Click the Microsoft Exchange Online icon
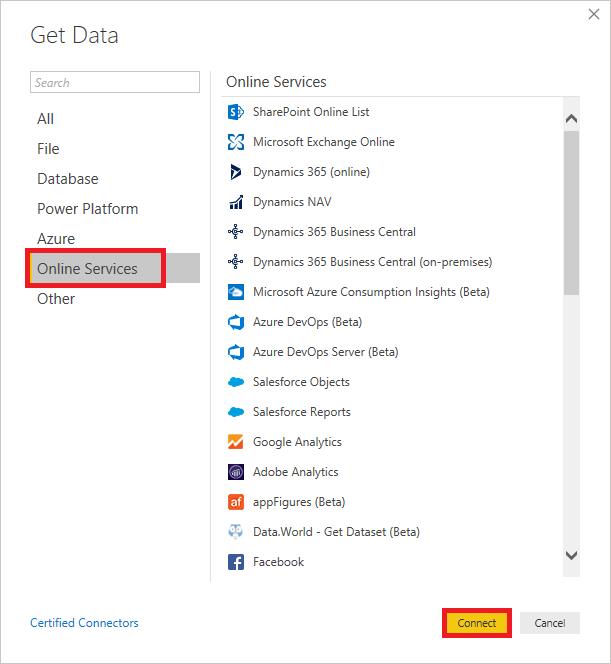611x664 pixels. pos(235,142)
